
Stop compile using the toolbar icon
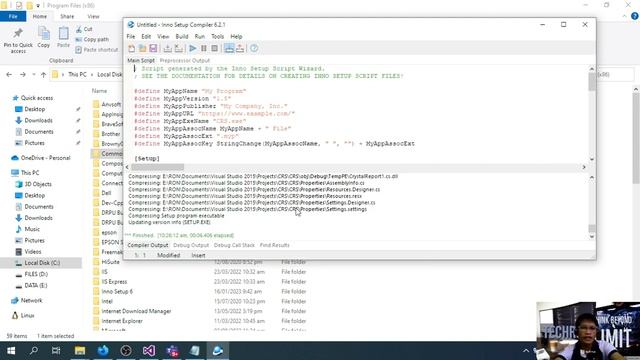pos(179,49)
